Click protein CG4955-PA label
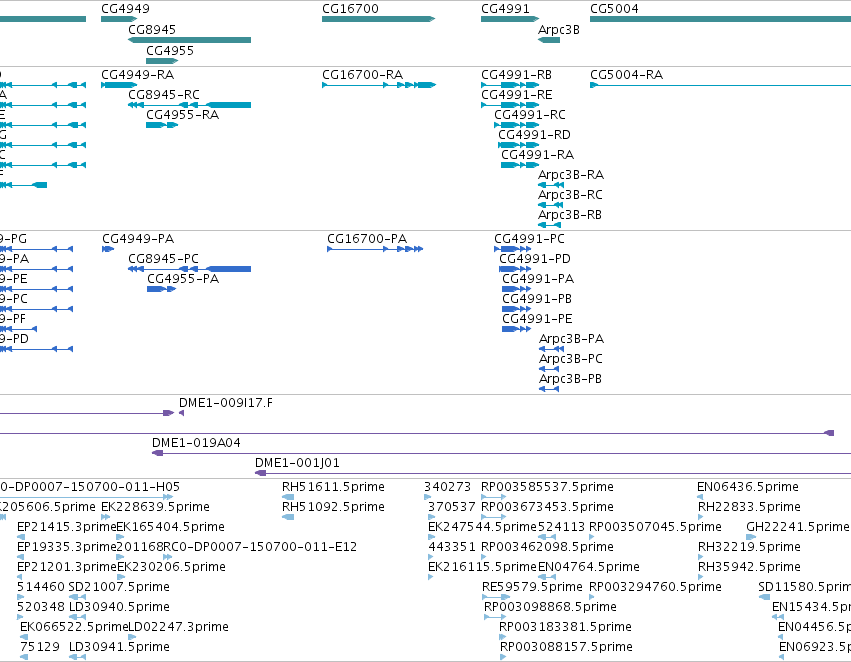Image resolution: width=851 pixels, height=662 pixels. (x=183, y=279)
